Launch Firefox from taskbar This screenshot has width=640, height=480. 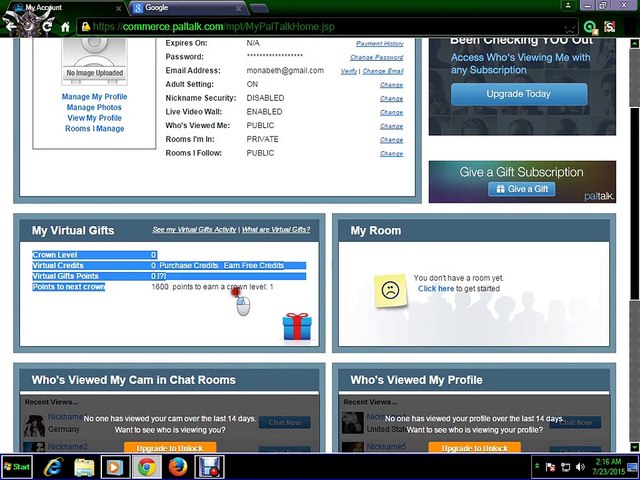pos(178,467)
